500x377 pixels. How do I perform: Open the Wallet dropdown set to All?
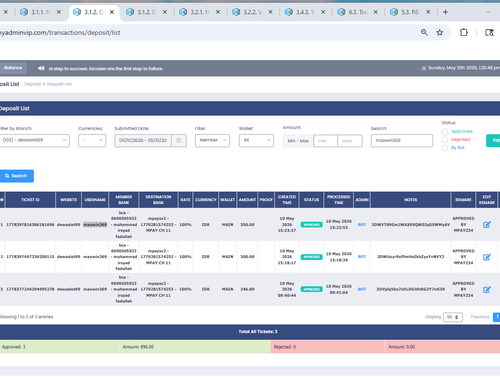(256, 140)
